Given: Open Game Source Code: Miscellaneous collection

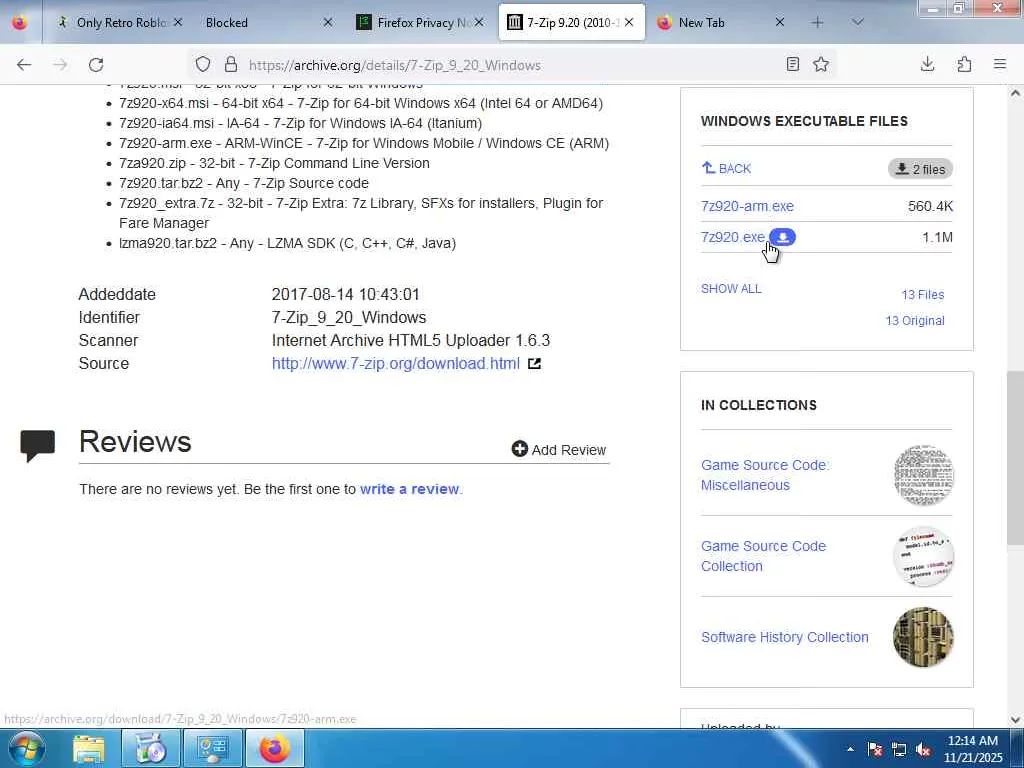Looking at the screenshot, I should [765, 475].
